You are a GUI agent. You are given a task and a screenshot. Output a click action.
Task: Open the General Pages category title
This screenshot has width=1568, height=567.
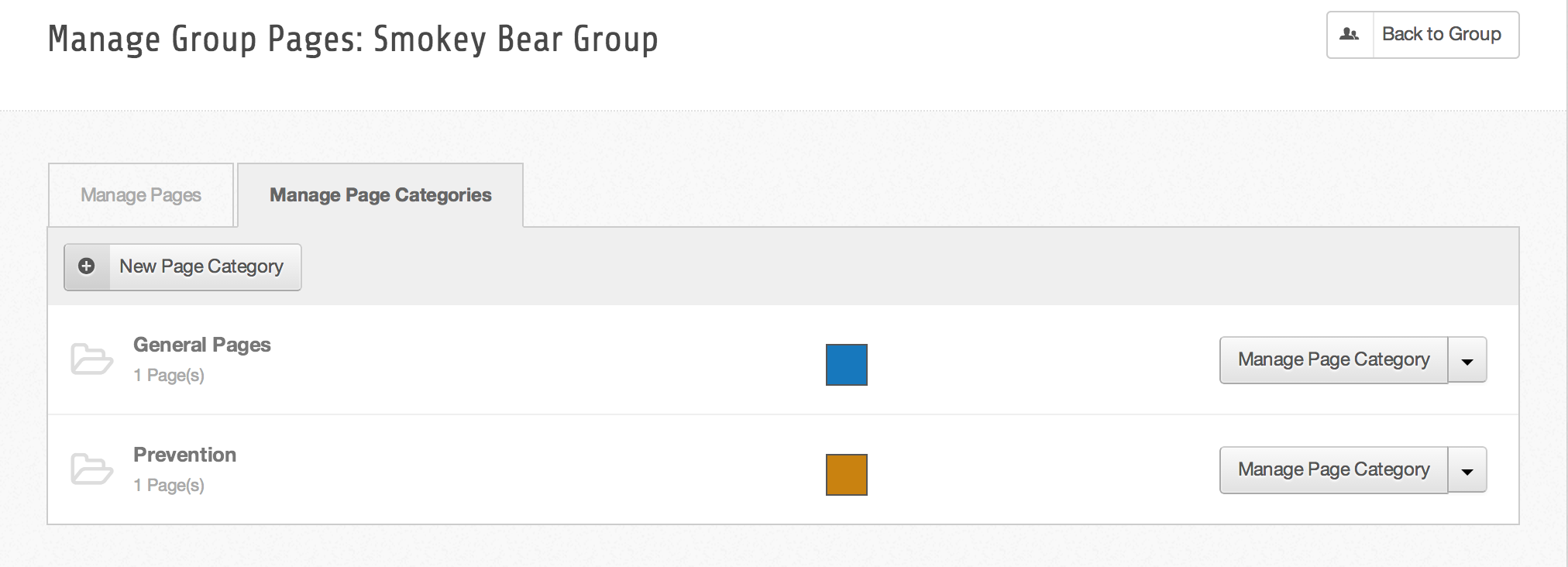click(202, 345)
